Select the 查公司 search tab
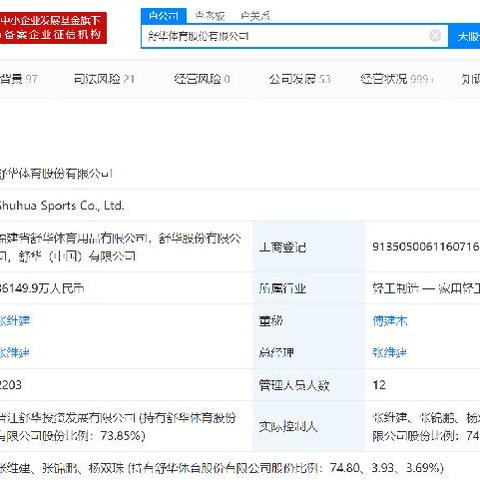480x480 pixels. [163, 16]
